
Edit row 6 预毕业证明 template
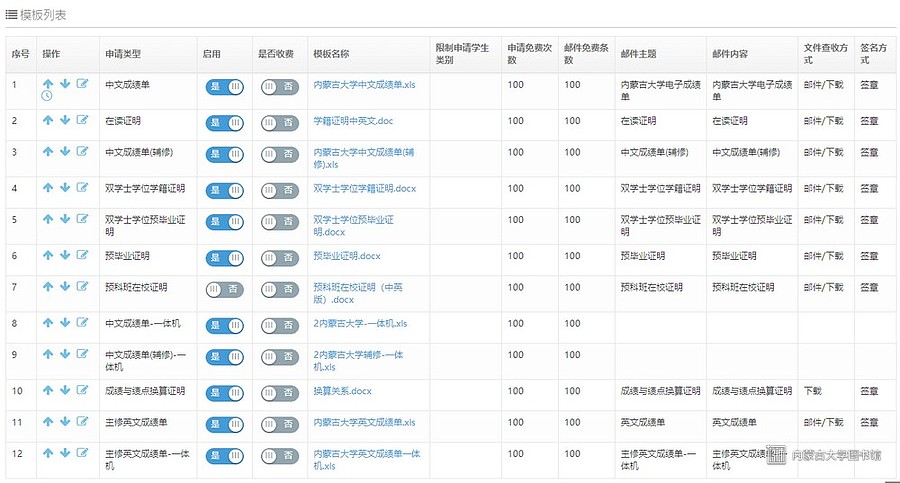tap(82, 255)
